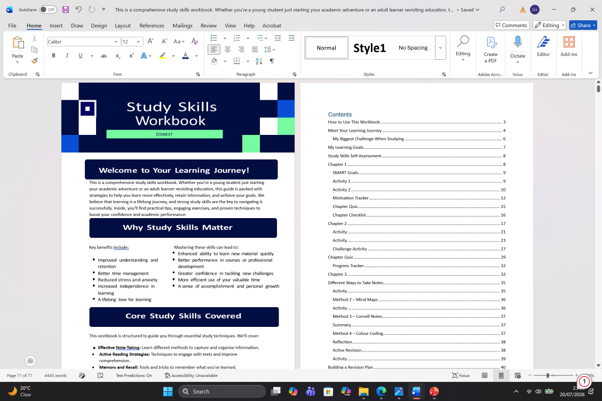Clear all formatting with the eraser A icon
The height and width of the screenshot is (401, 602).
click(x=195, y=41)
